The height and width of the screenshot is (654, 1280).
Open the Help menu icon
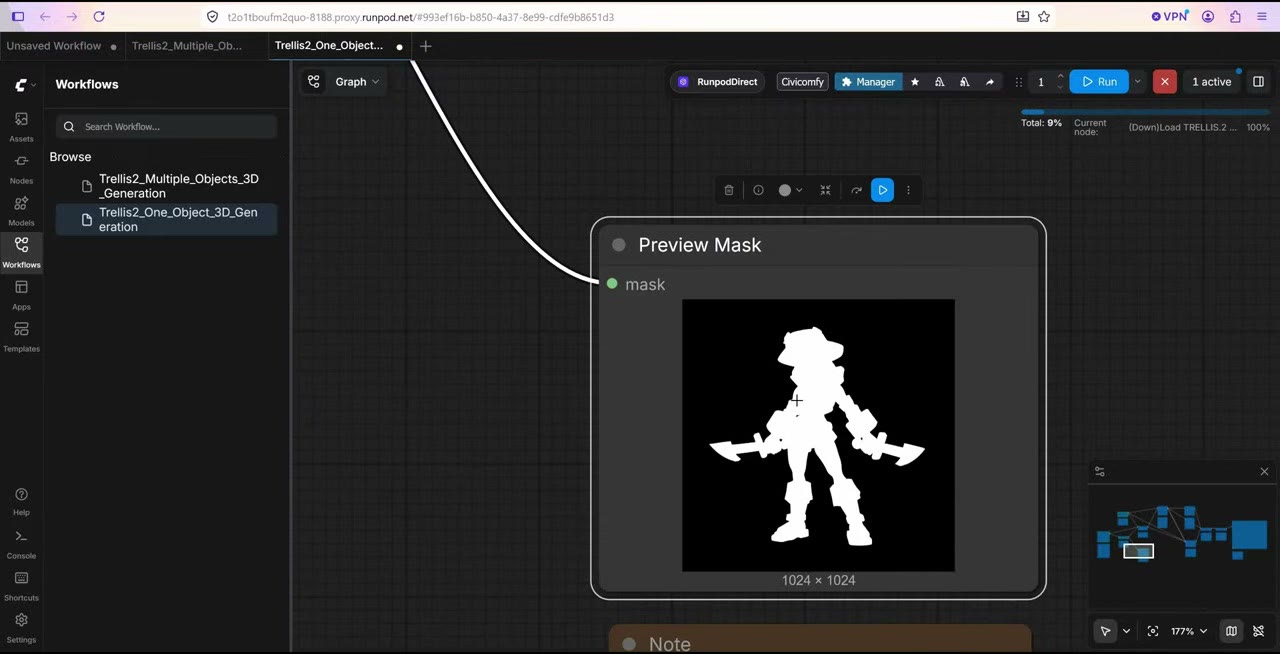click(21, 500)
